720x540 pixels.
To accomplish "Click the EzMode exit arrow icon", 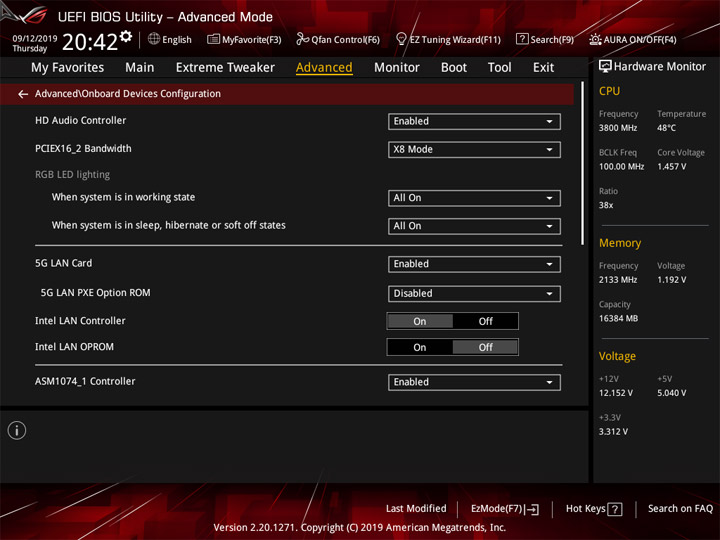I will point(533,509).
